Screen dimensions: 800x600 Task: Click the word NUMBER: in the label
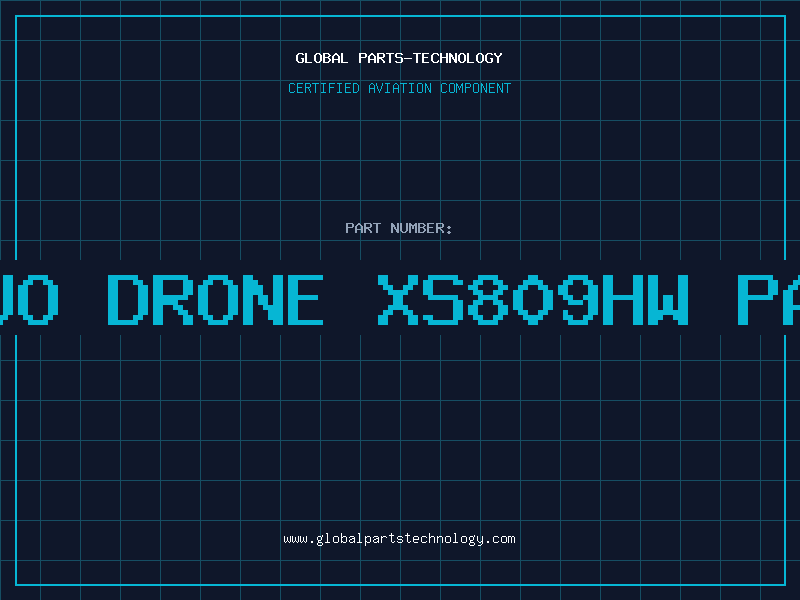click(x=421, y=228)
